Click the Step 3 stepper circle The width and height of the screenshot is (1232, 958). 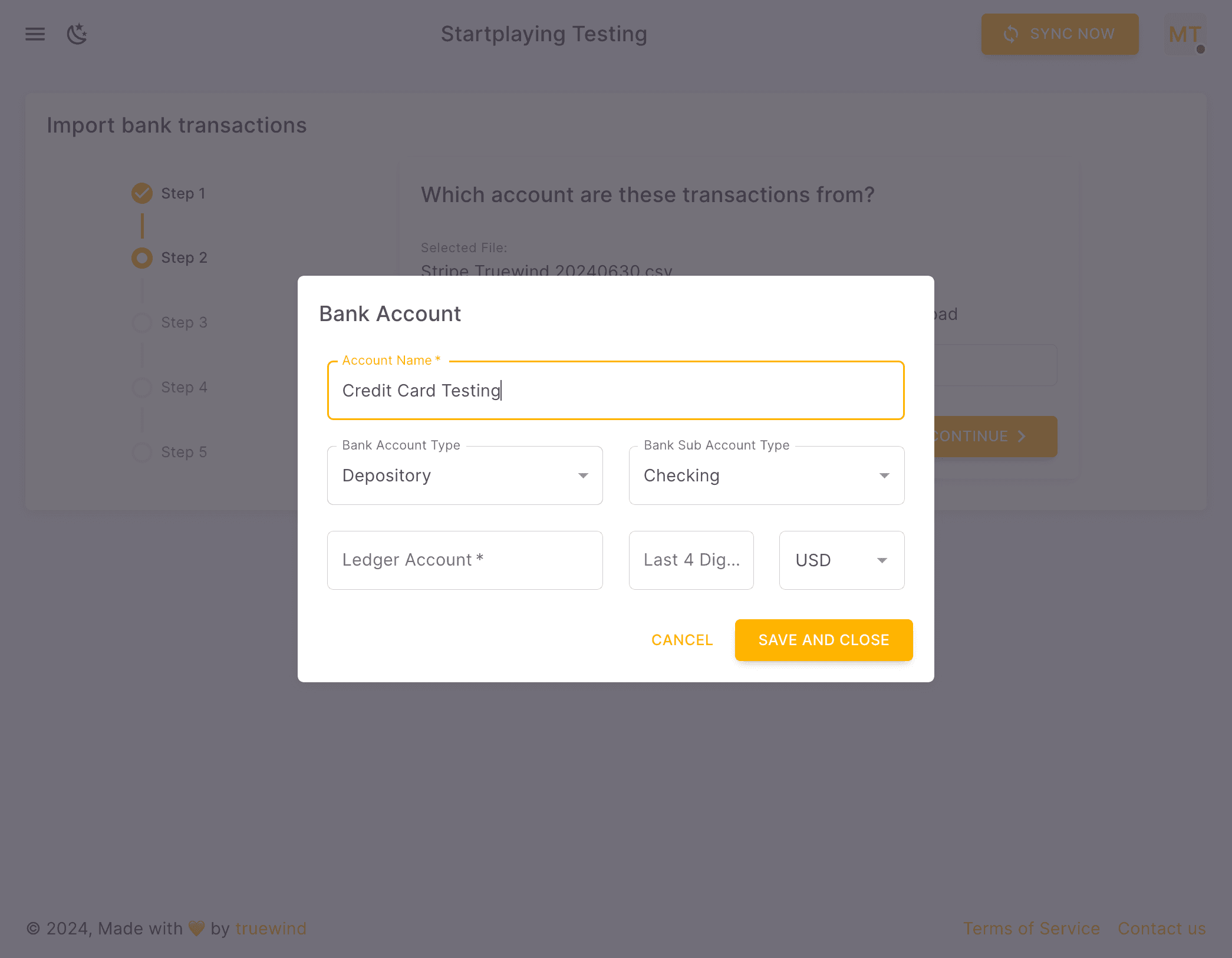(x=142, y=323)
